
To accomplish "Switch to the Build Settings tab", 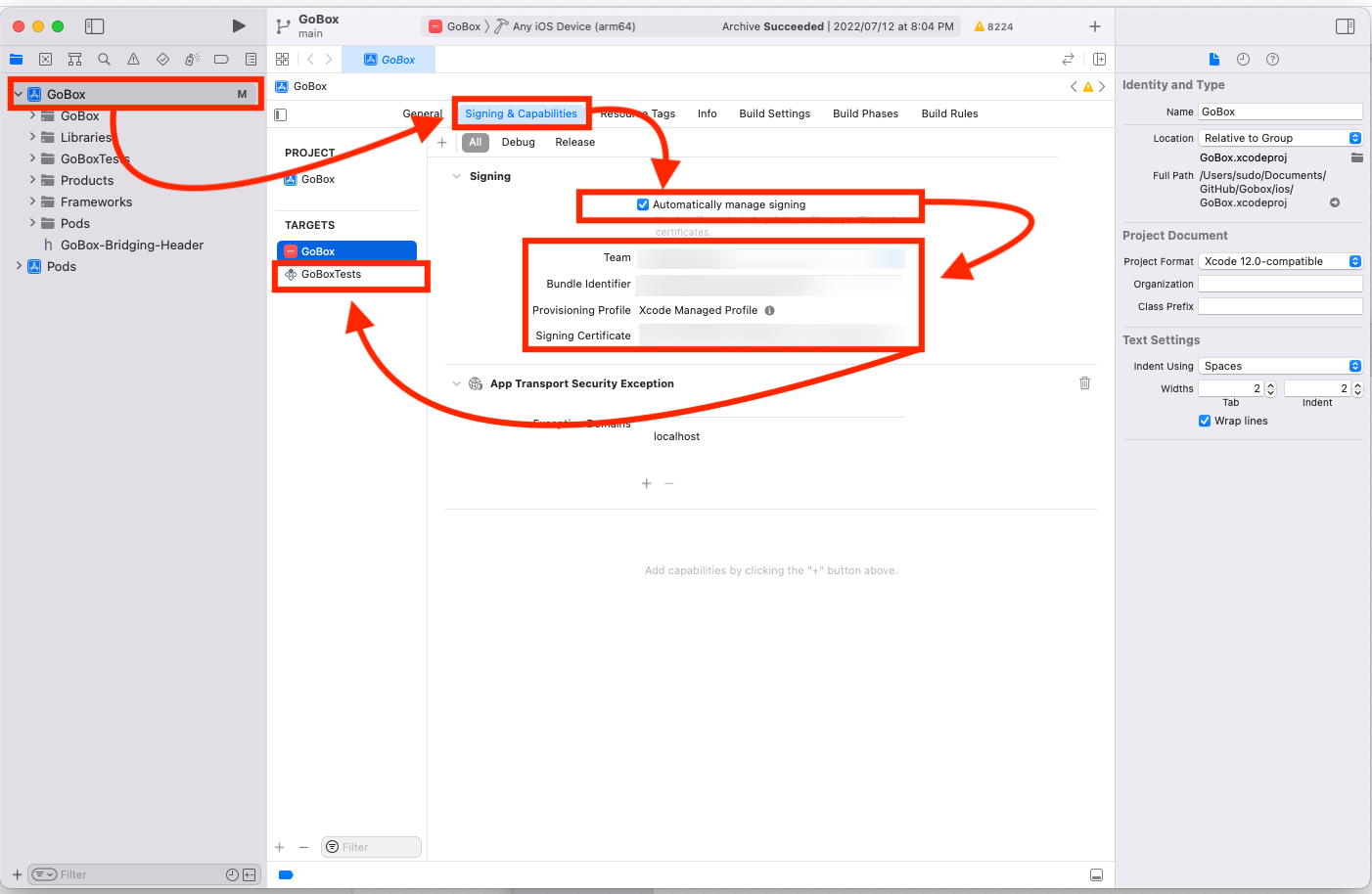I will click(775, 114).
